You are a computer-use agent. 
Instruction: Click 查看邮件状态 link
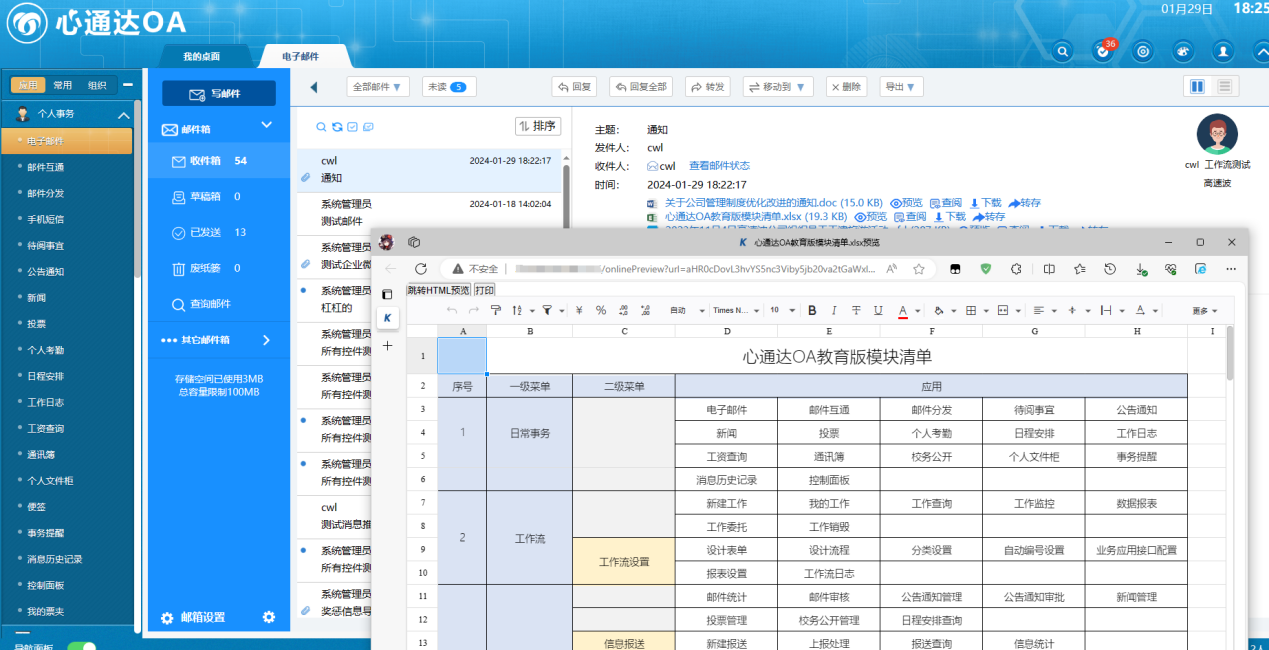point(719,166)
